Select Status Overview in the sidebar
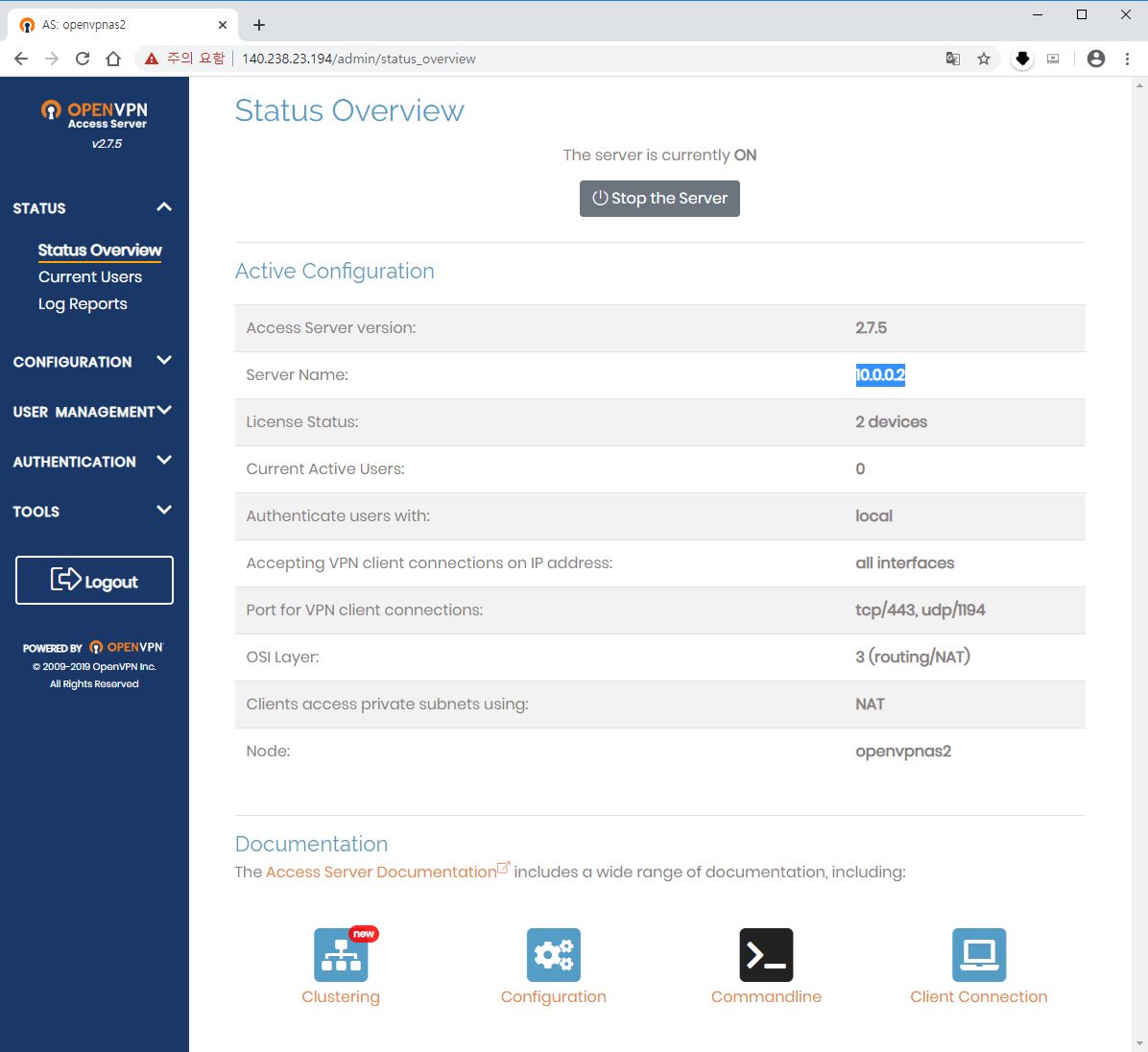Image resolution: width=1148 pixels, height=1052 pixels. [x=100, y=251]
